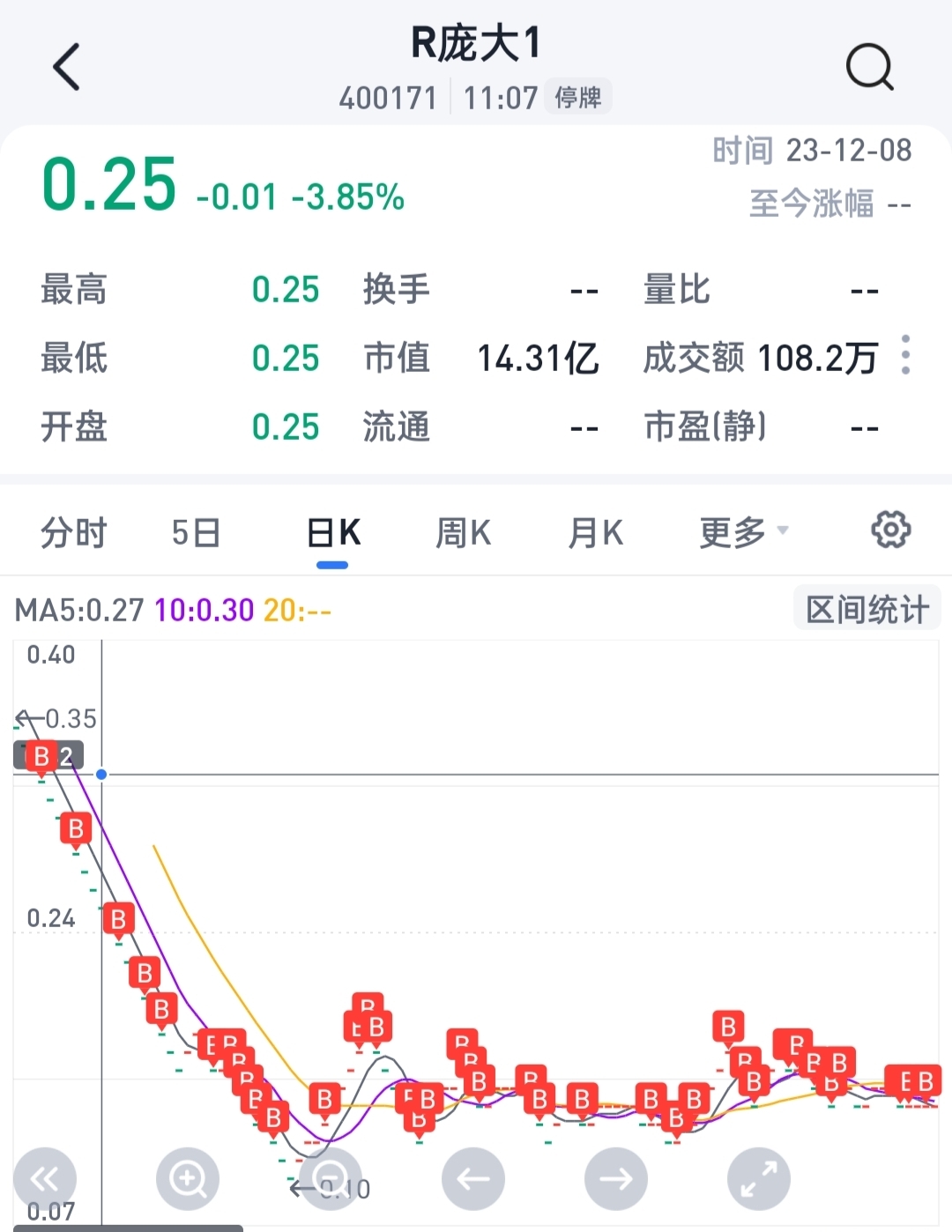Open stock search with the magnifier icon

[870, 67]
